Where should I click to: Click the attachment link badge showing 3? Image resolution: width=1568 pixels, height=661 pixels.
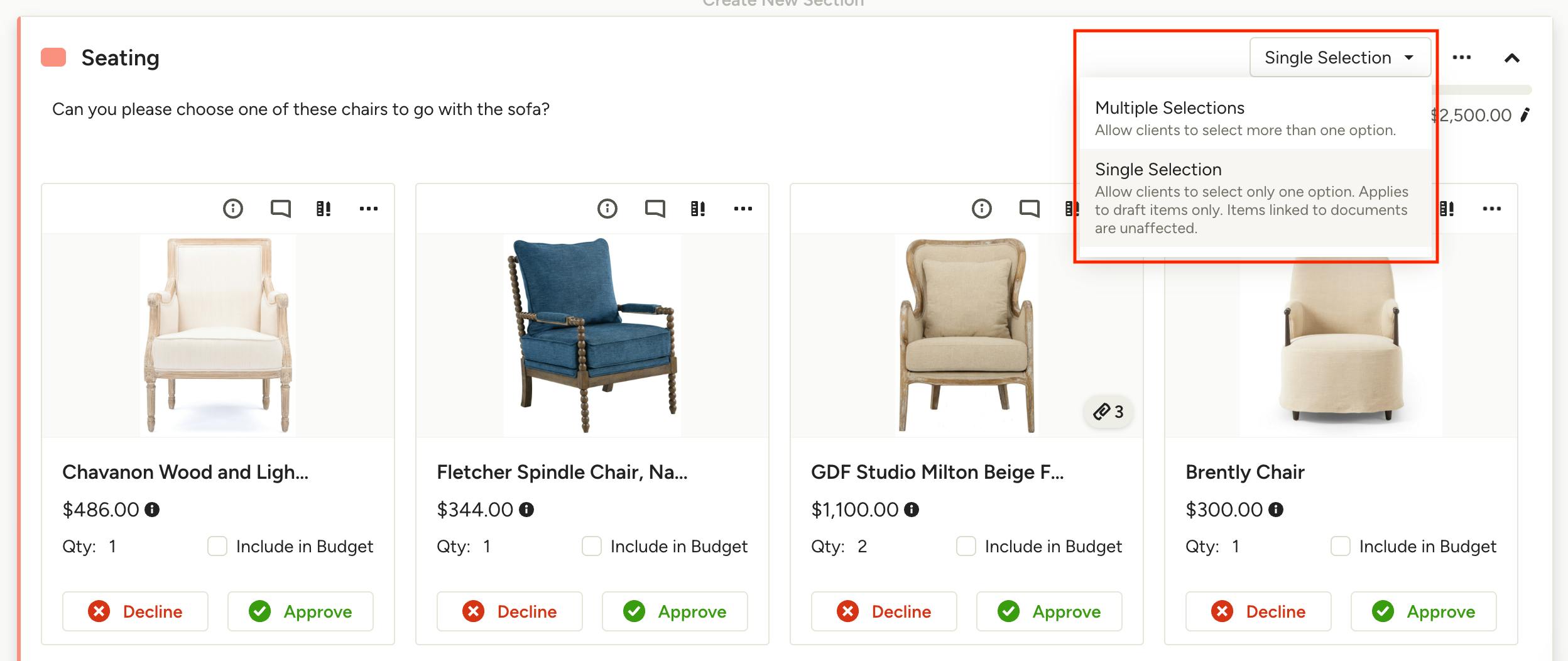tap(1109, 412)
